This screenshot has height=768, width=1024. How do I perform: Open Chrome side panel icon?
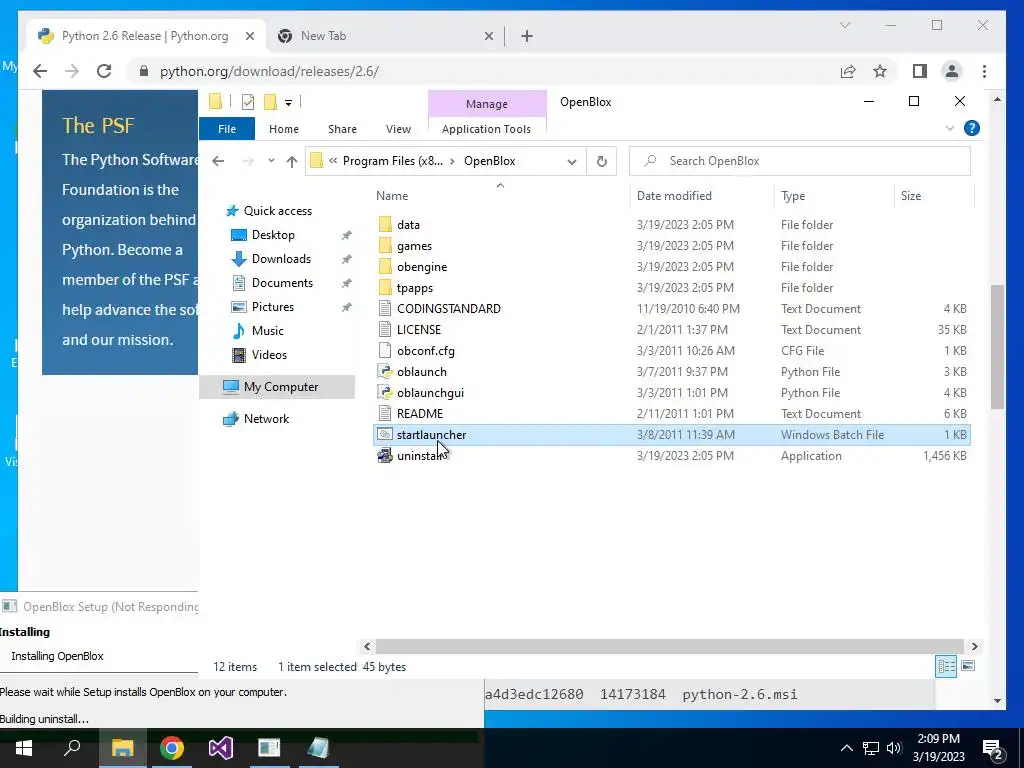coord(920,71)
